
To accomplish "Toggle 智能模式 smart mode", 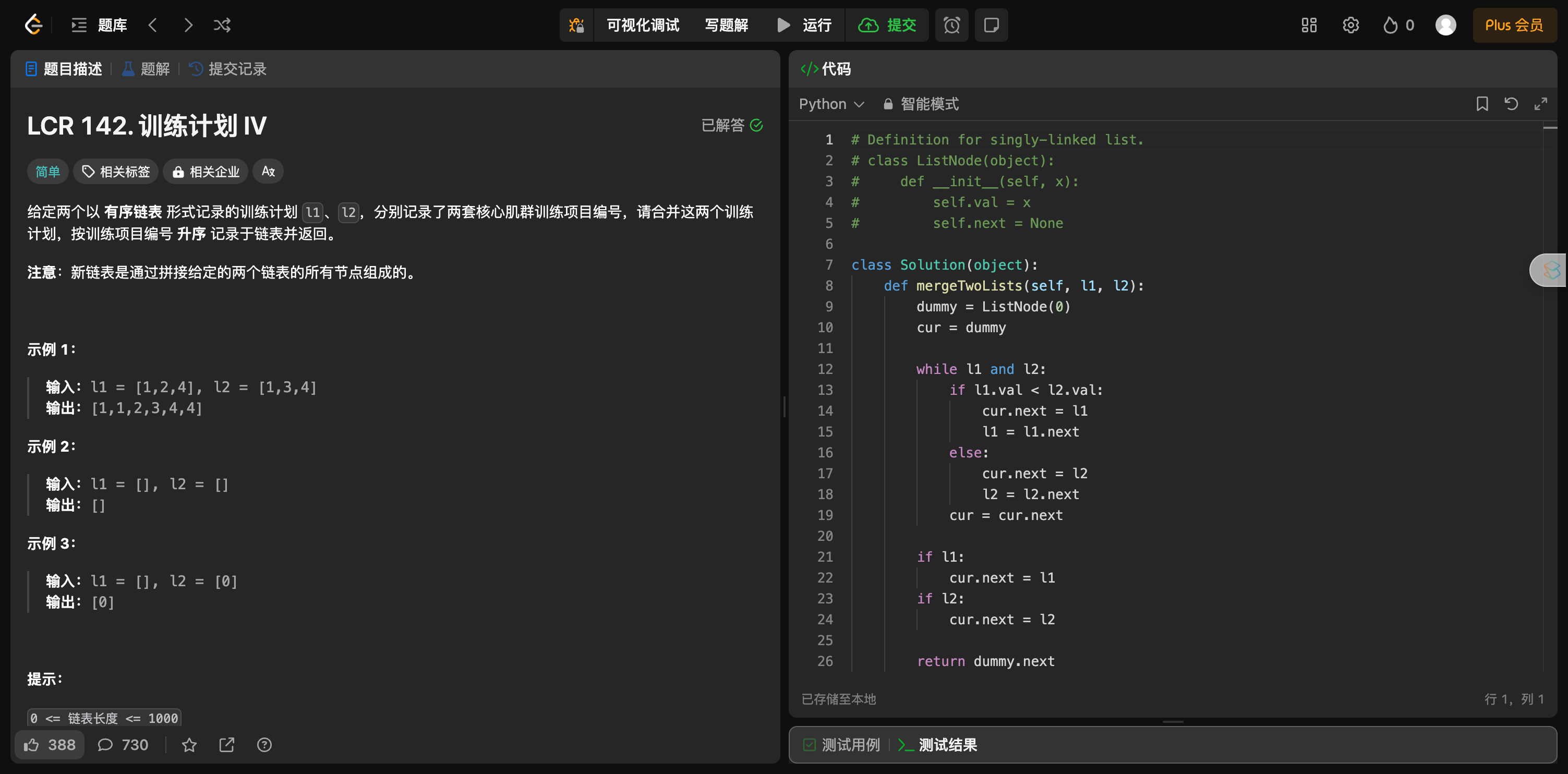I will 920,104.
